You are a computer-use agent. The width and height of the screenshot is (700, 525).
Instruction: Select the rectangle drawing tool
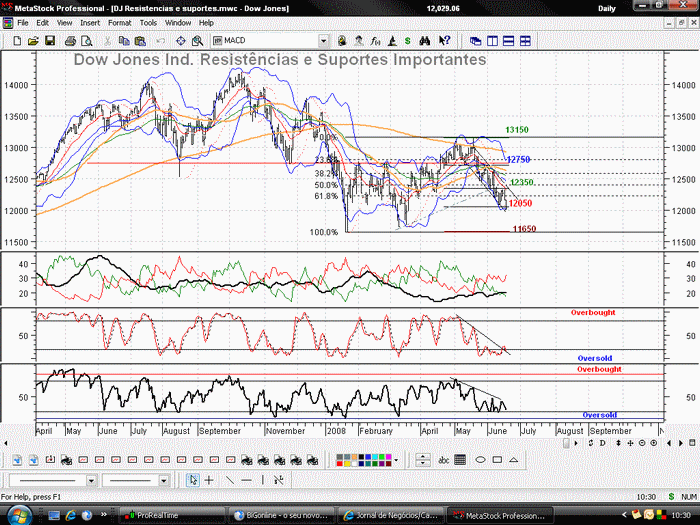(x=497, y=460)
